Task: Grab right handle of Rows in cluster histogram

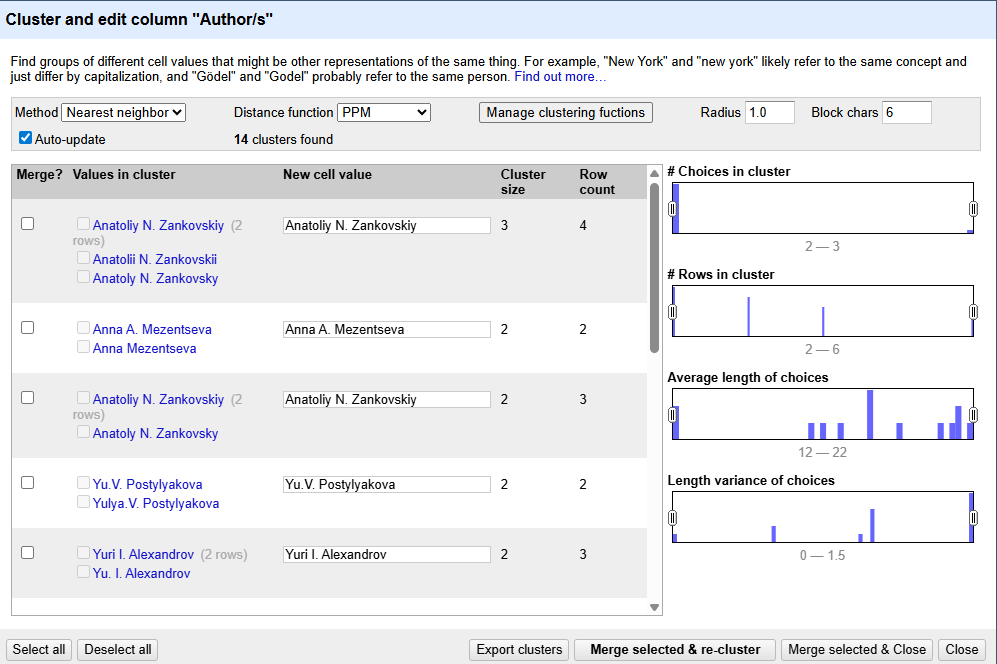Action: [973, 312]
